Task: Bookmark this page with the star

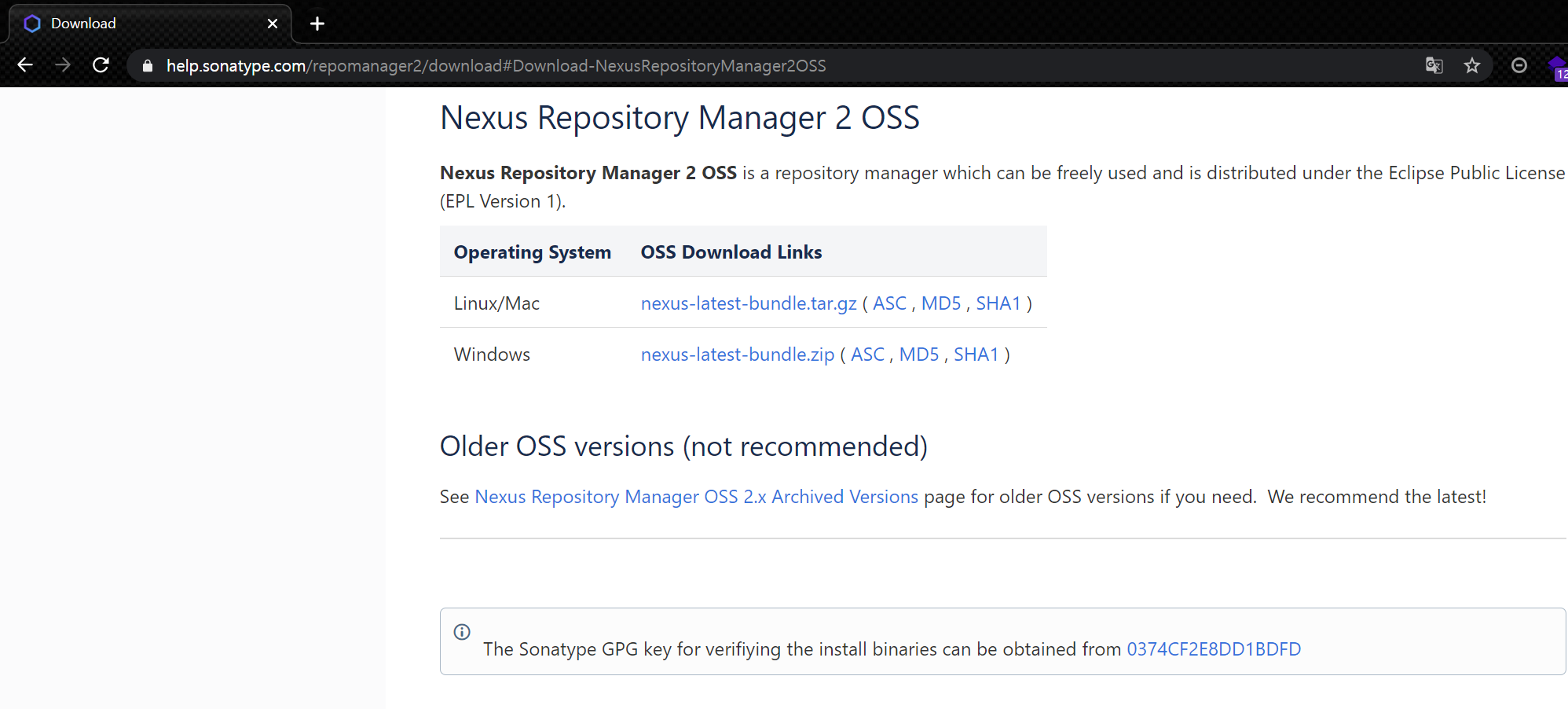Action: (1472, 65)
